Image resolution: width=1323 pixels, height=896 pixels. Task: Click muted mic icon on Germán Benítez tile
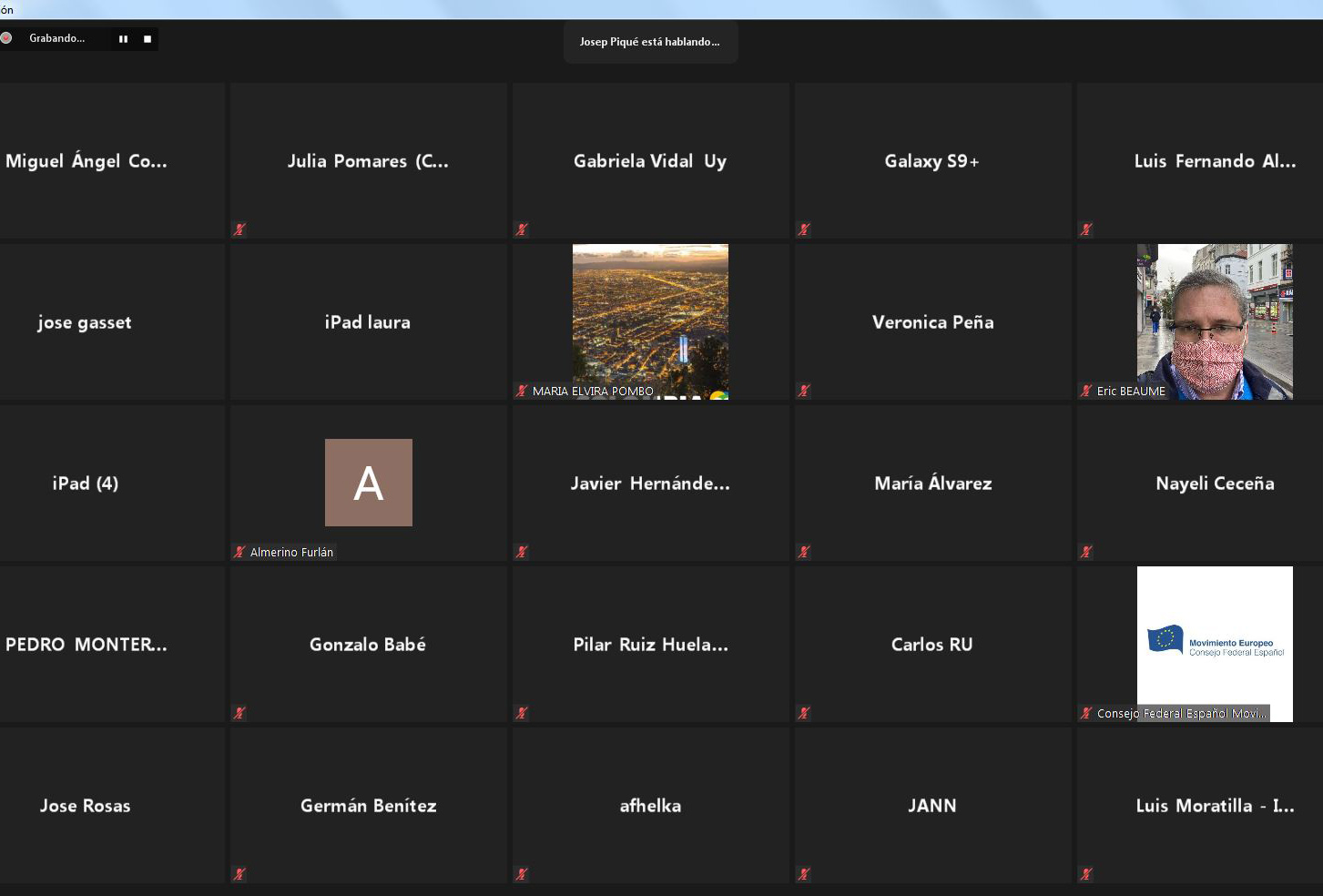[x=239, y=874]
